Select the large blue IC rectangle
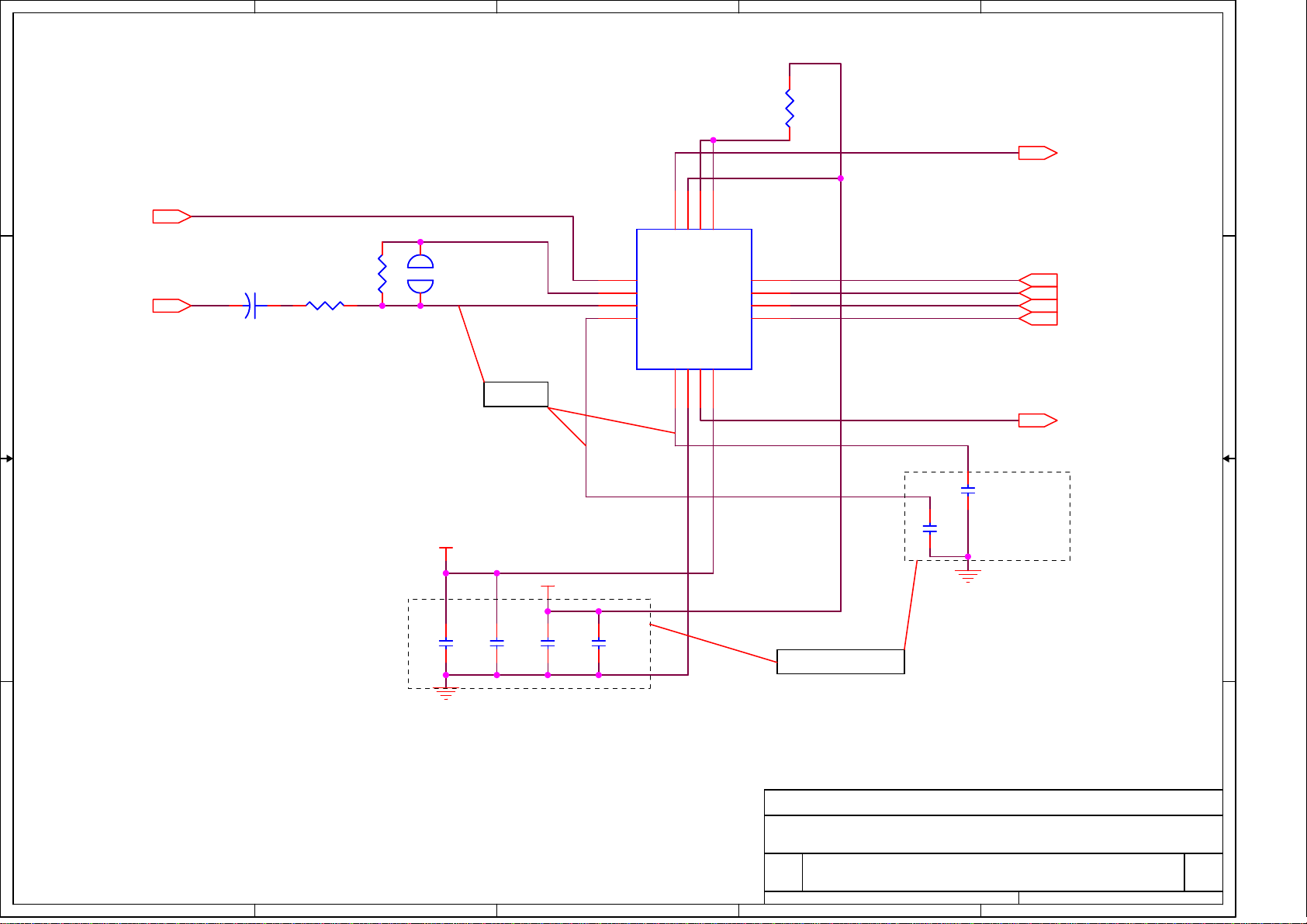The height and width of the screenshot is (924, 1307). [694, 299]
